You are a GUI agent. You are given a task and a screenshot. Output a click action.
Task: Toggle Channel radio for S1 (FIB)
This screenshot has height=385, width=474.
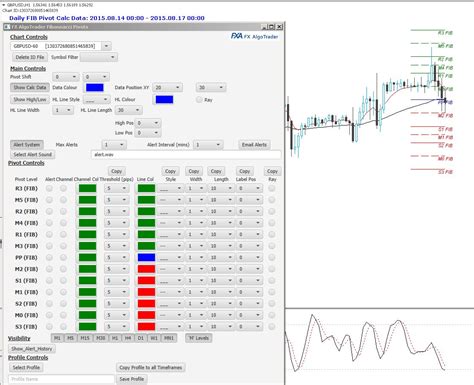[63, 280]
